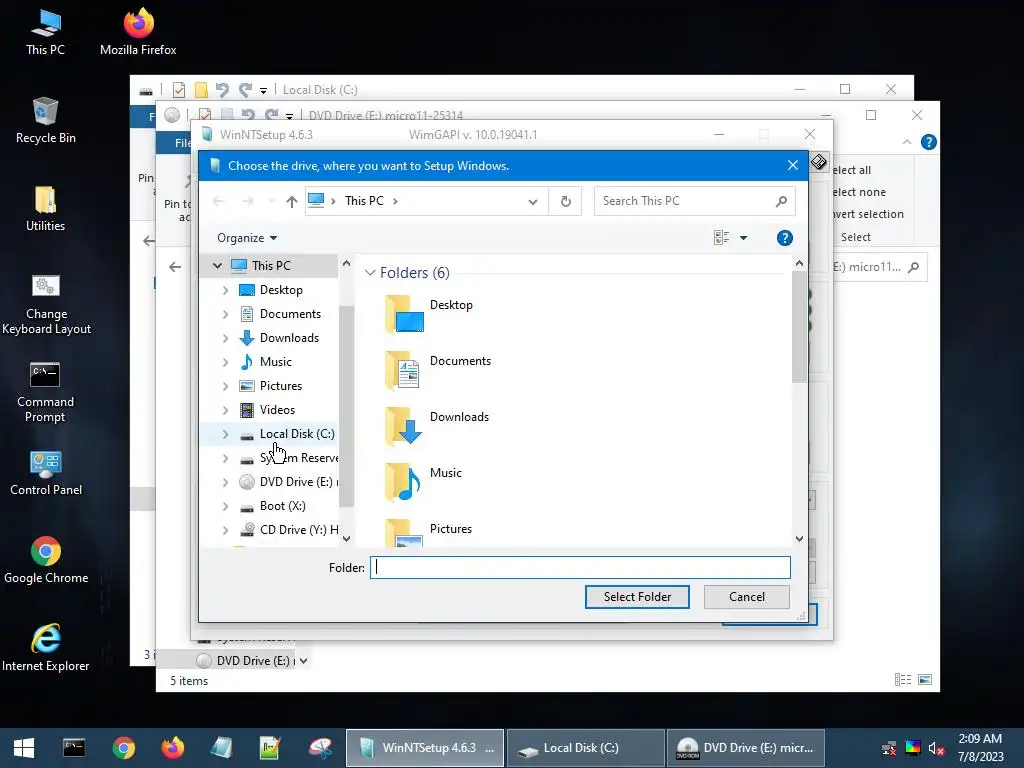Open the Utilities folder on desktop
The height and width of the screenshot is (768, 1024).
point(45,209)
